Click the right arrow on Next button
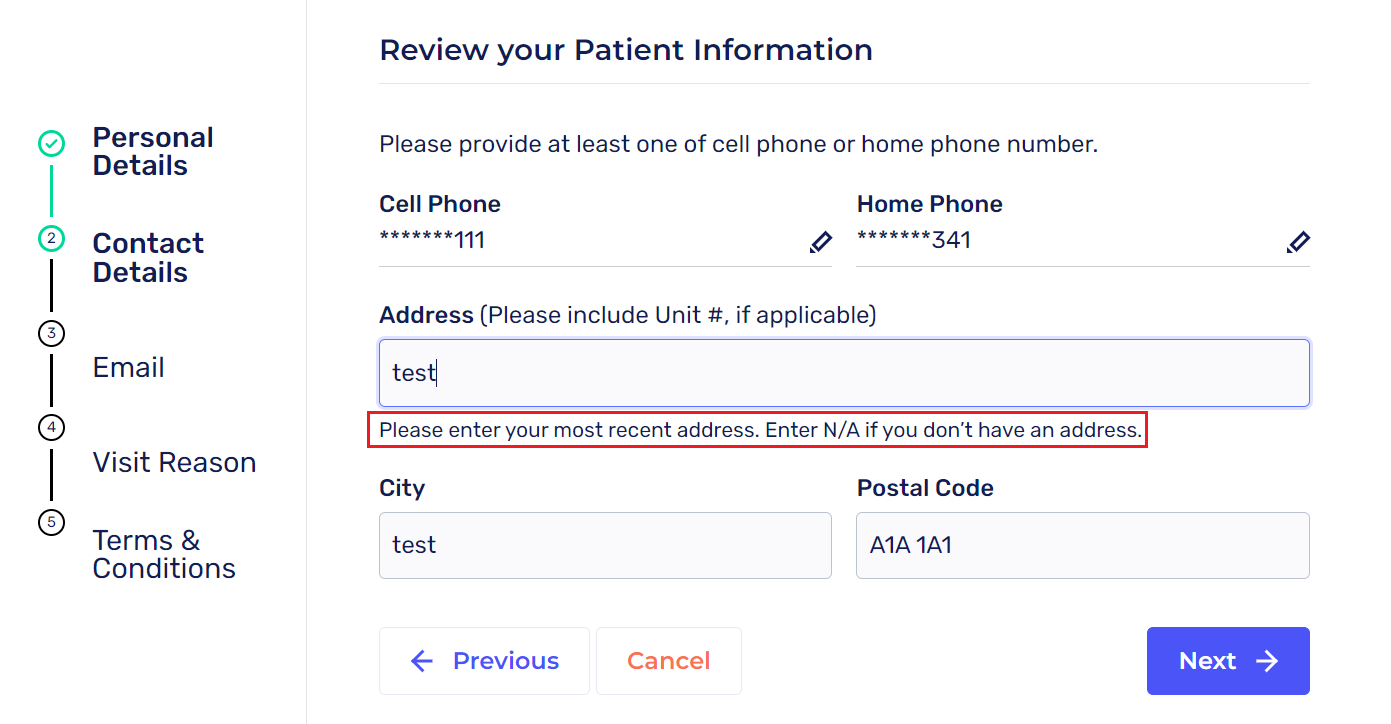 tap(1267, 661)
